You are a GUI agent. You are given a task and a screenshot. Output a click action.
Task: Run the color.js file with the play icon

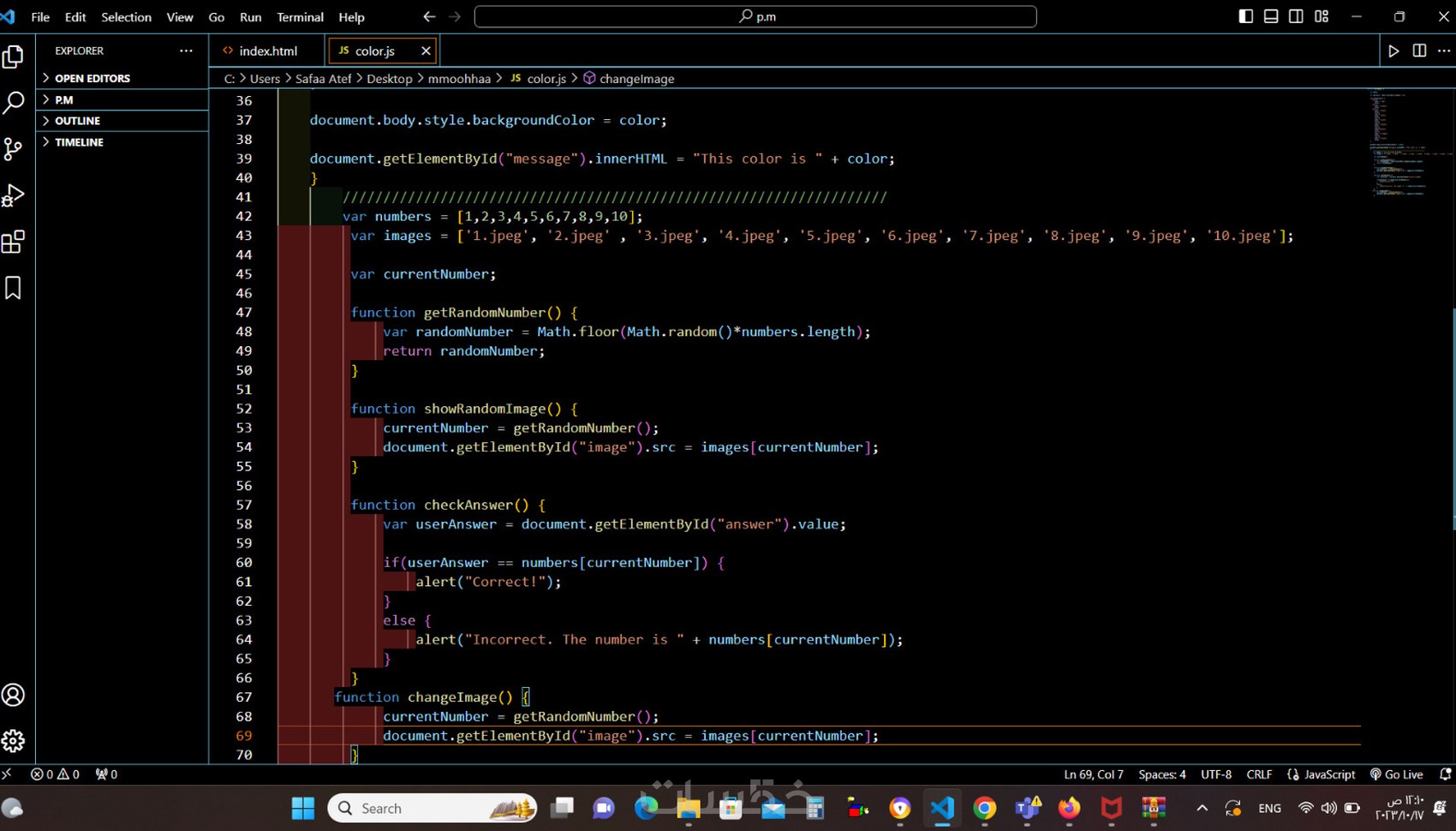(1393, 51)
